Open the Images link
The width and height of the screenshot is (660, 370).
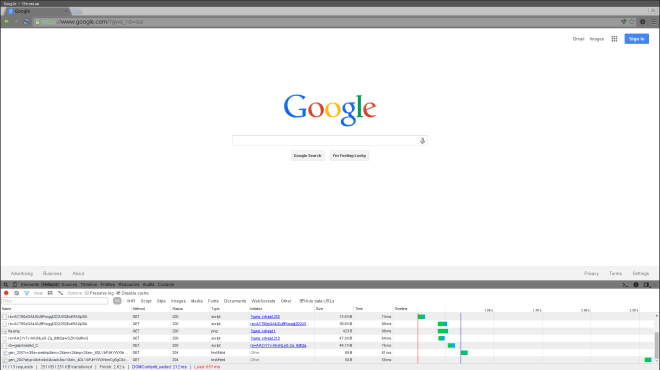coord(596,39)
